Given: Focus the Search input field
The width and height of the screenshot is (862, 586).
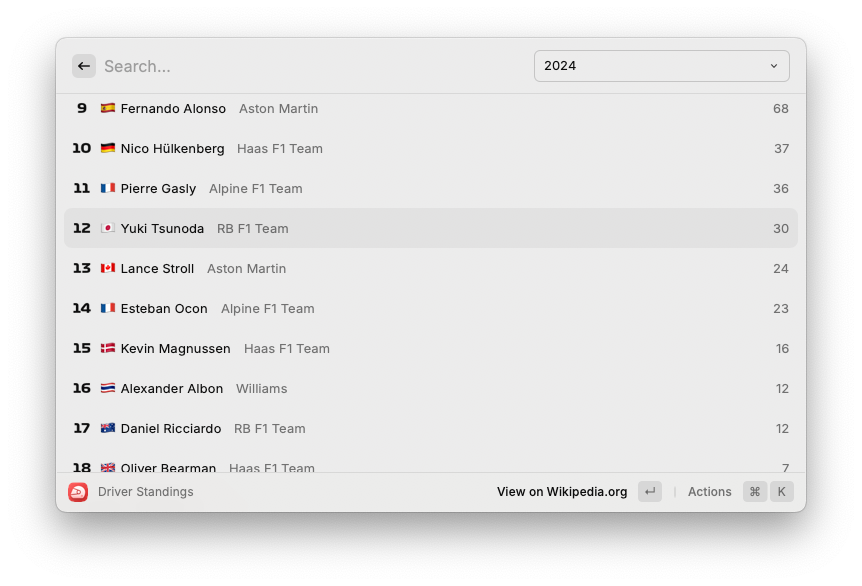Looking at the screenshot, I should [x=313, y=66].
